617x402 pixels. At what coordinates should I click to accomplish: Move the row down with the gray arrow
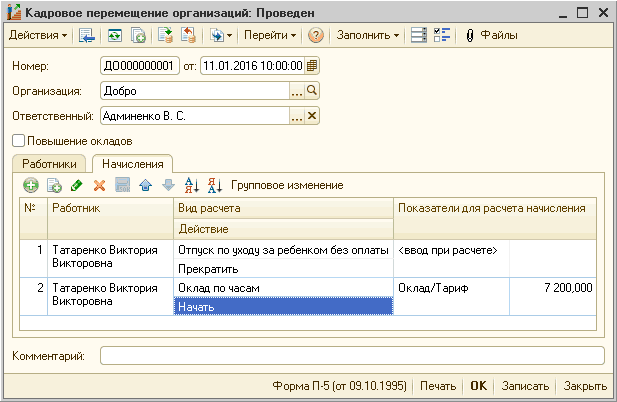click(168, 185)
